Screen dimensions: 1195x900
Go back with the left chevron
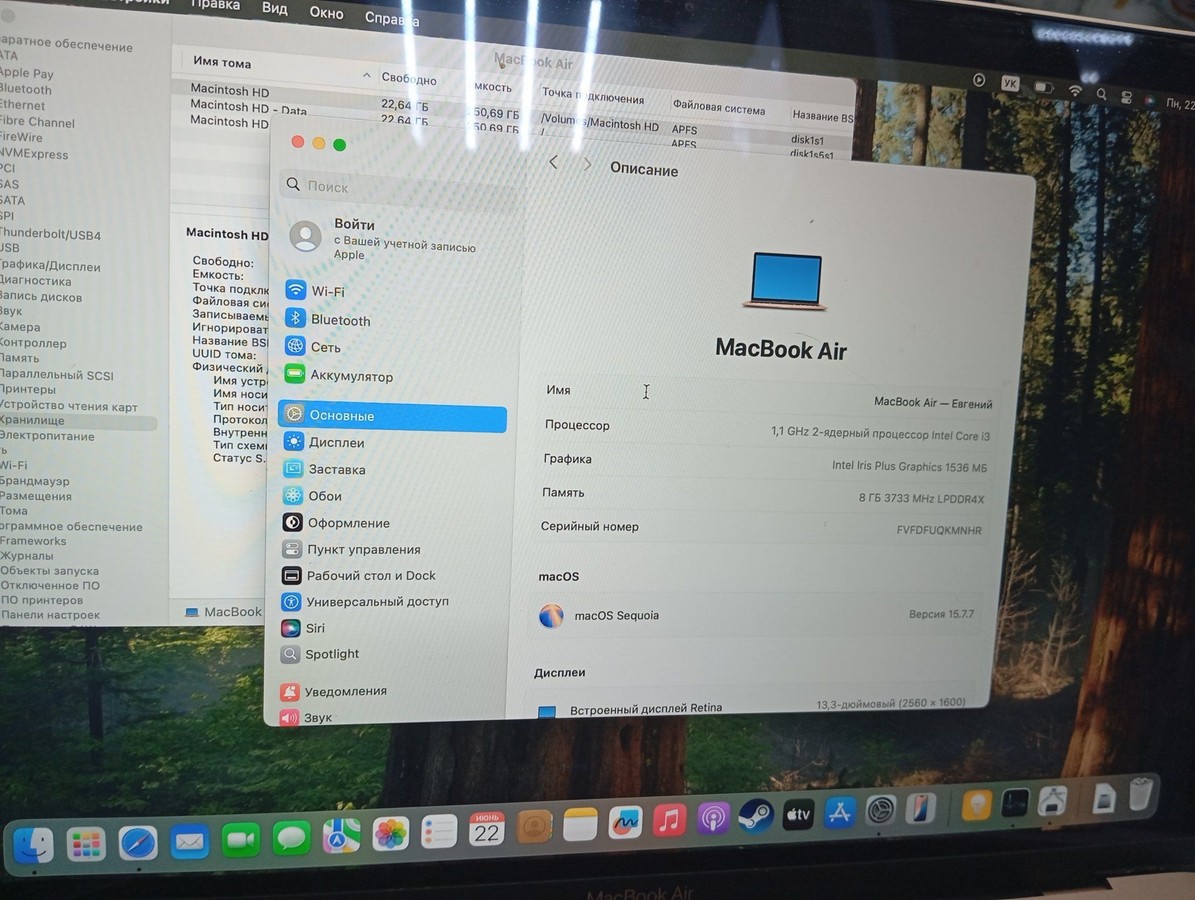[553, 162]
